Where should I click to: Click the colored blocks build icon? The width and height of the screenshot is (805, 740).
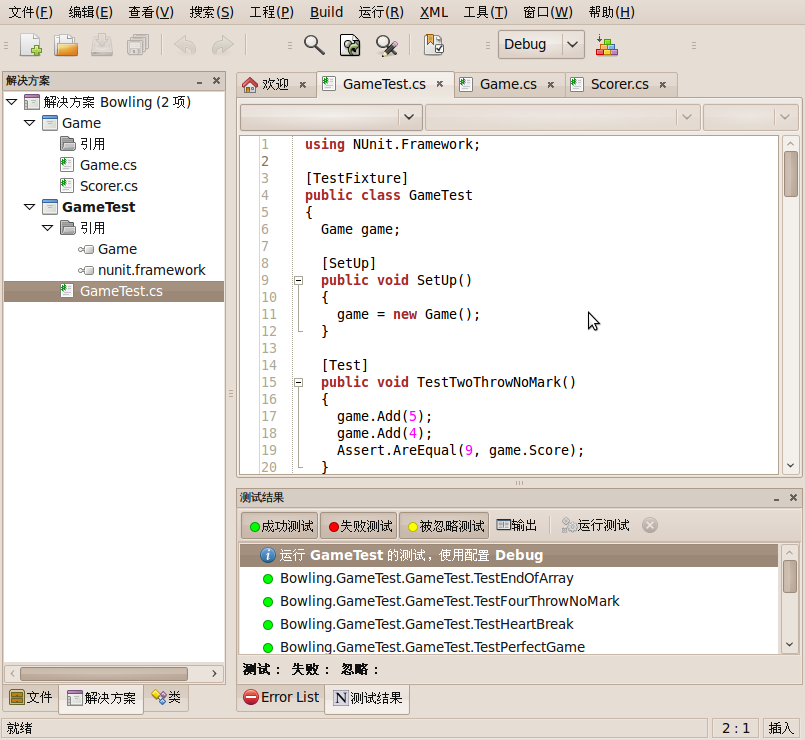click(x=606, y=45)
